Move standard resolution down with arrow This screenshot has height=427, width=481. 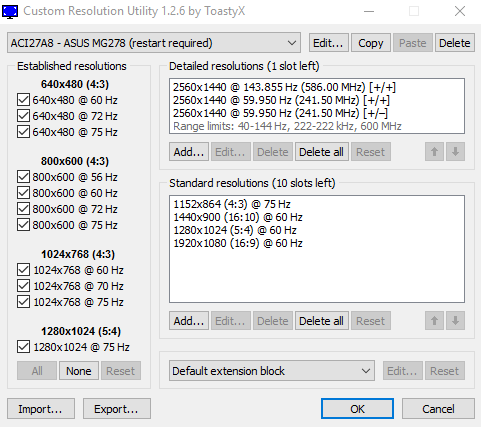455,321
